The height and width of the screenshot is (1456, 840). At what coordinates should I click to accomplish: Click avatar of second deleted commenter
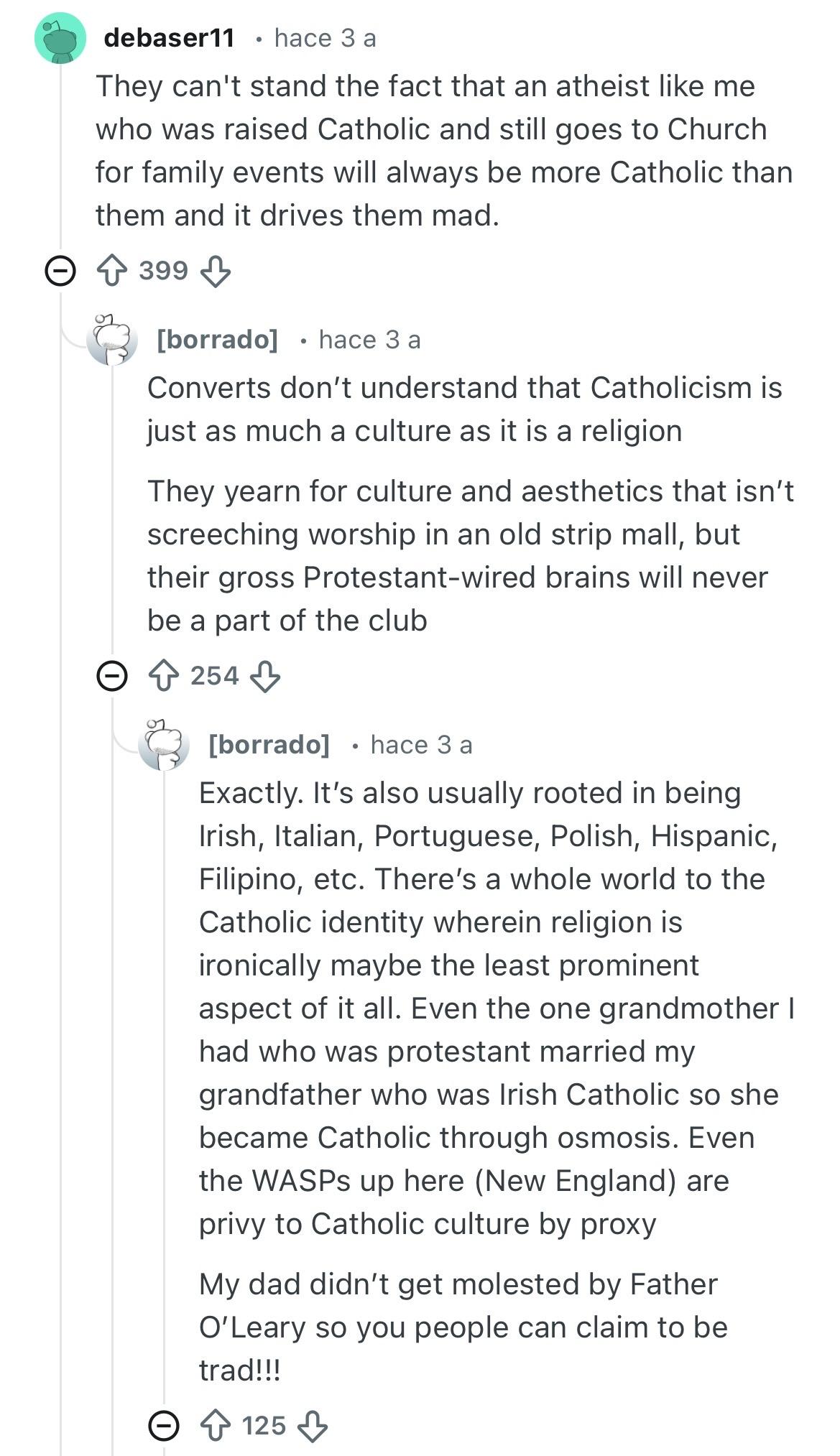tap(164, 745)
